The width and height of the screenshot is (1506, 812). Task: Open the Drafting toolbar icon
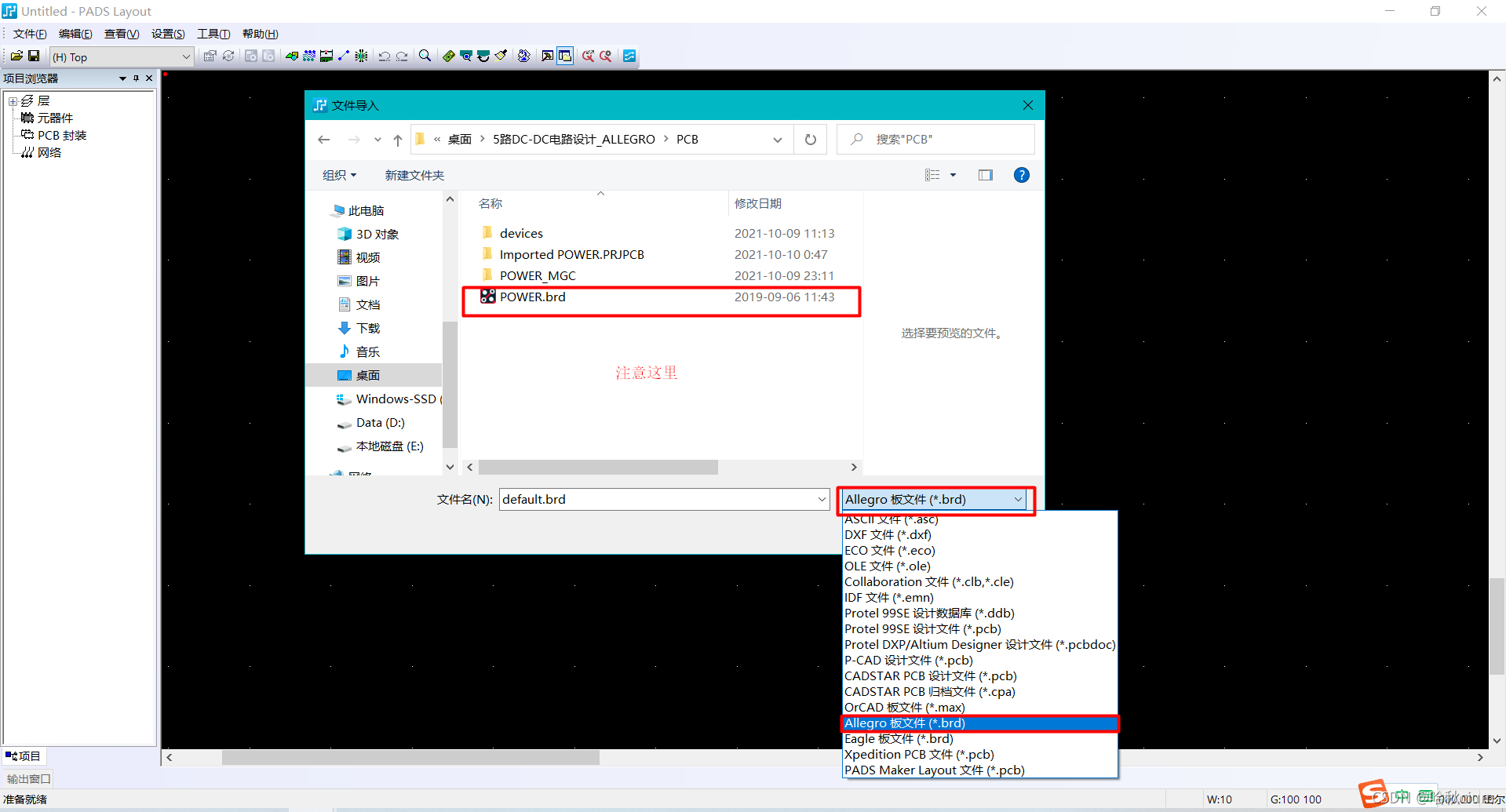point(292,56)
